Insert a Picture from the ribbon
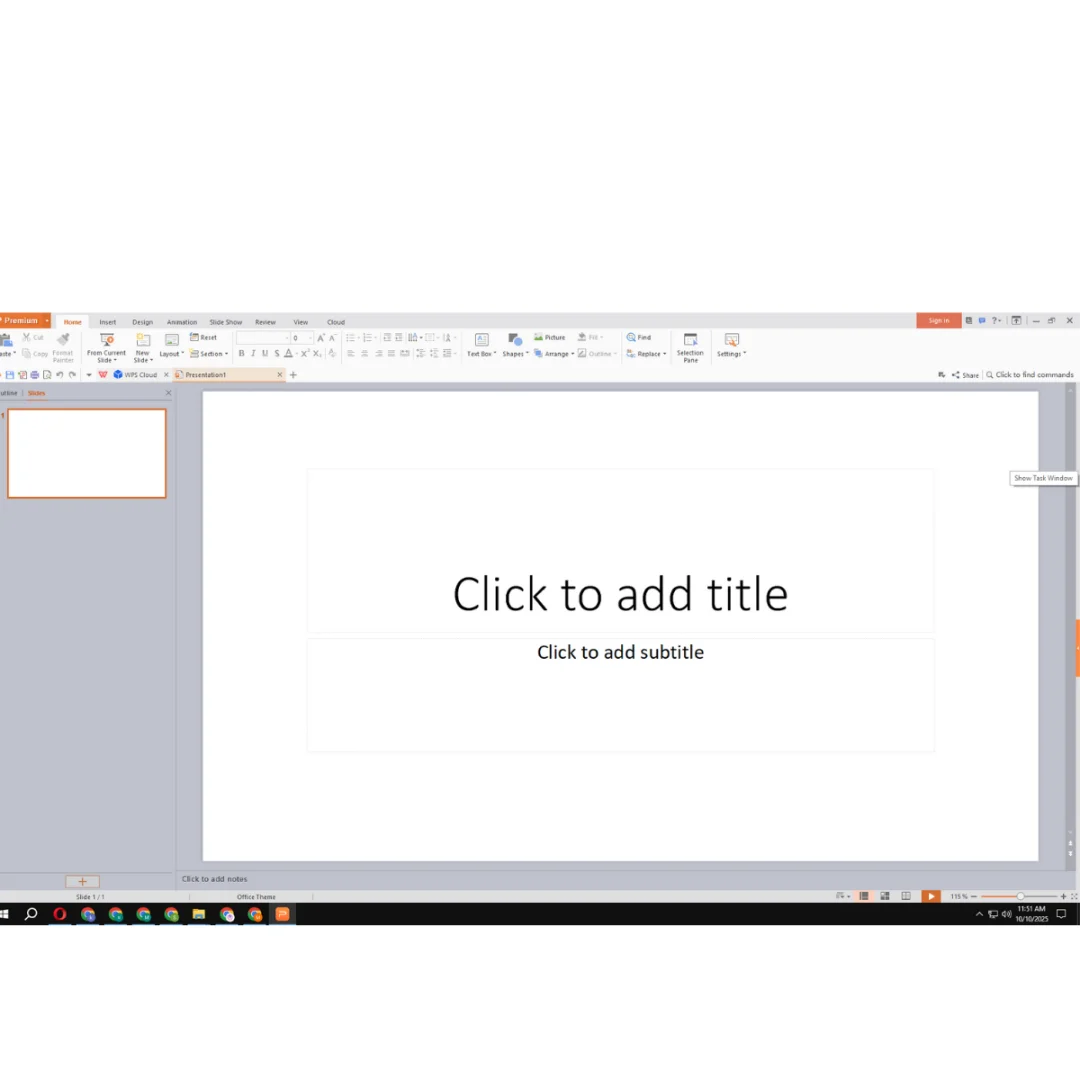 pyautogui.click(x=549, y=338)
